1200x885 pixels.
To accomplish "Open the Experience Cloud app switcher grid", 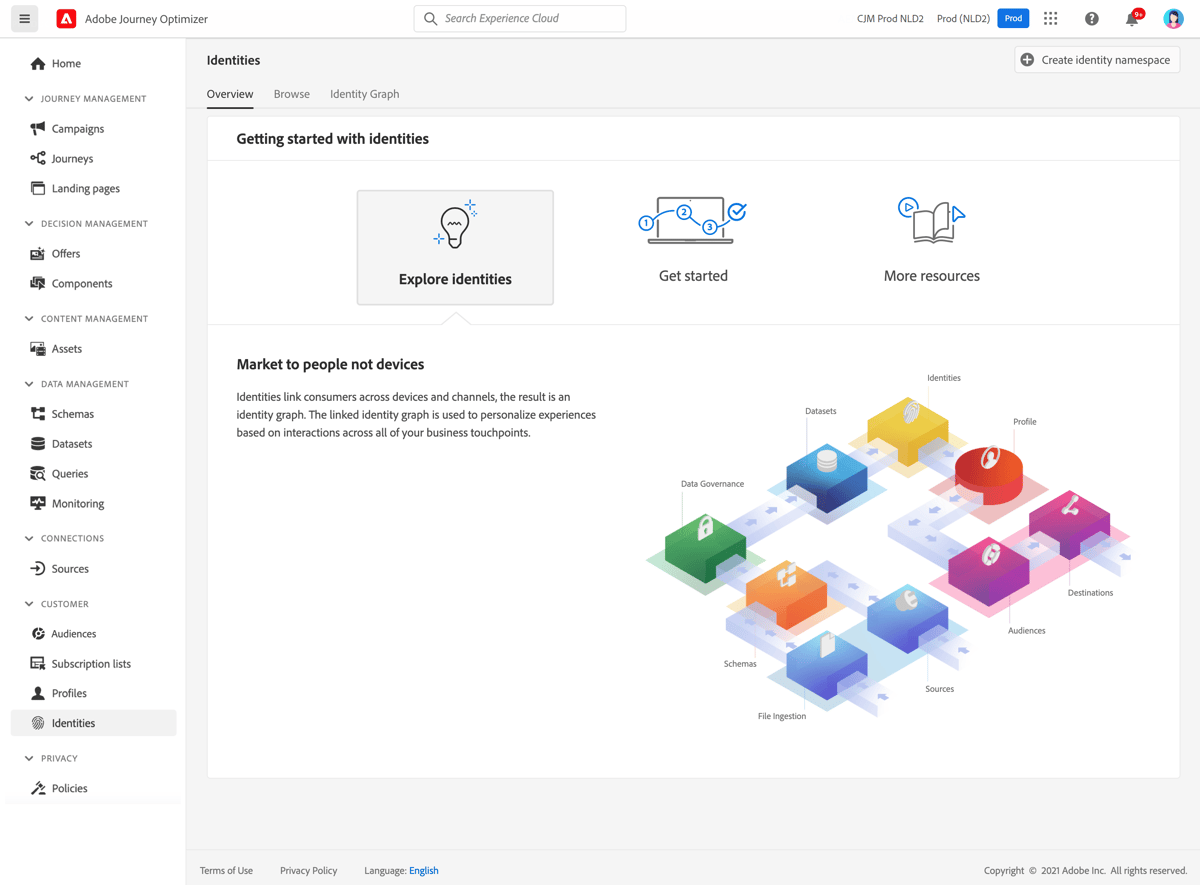I will pyautogui.click(x=1050, y=18).
